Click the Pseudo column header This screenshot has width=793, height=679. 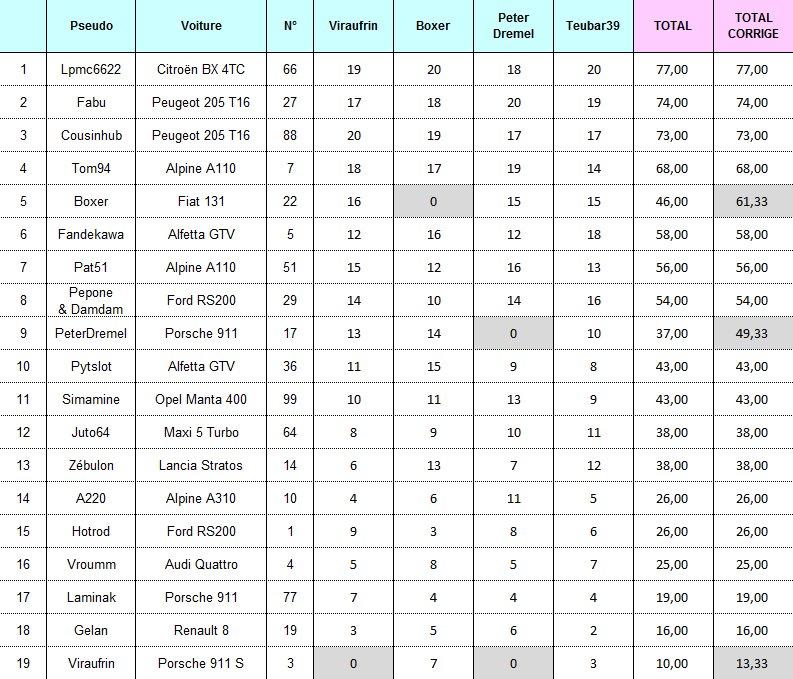pos(91,25)
